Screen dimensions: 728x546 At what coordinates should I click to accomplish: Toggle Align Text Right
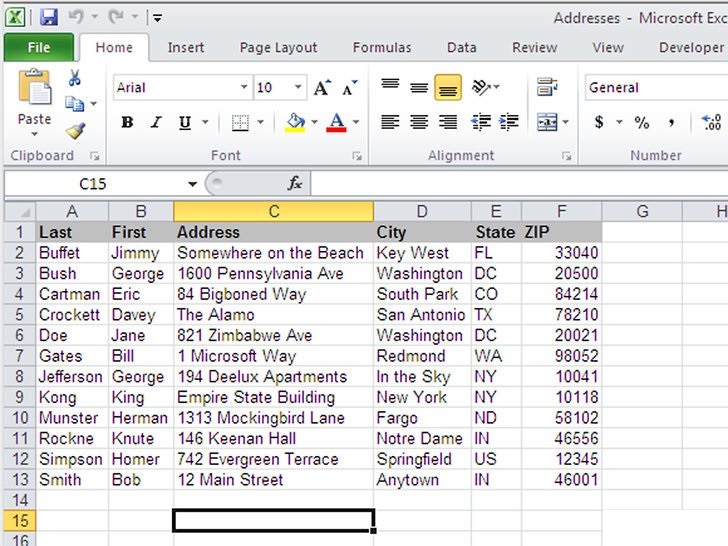(448, 122)
